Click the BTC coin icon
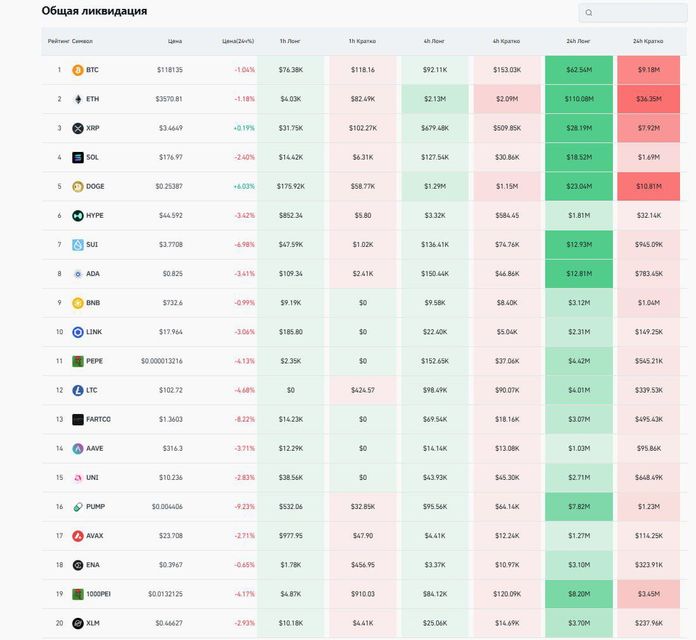 coord(78,70)
